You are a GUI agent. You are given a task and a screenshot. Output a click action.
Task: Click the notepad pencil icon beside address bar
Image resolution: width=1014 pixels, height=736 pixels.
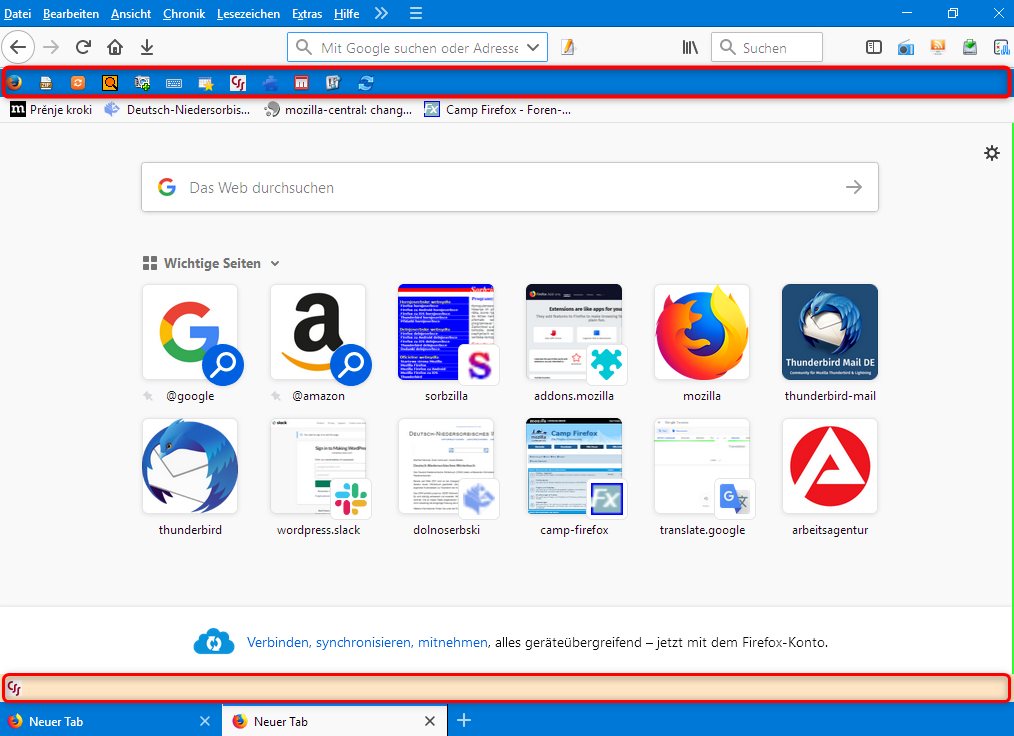[x=567, y=47]
